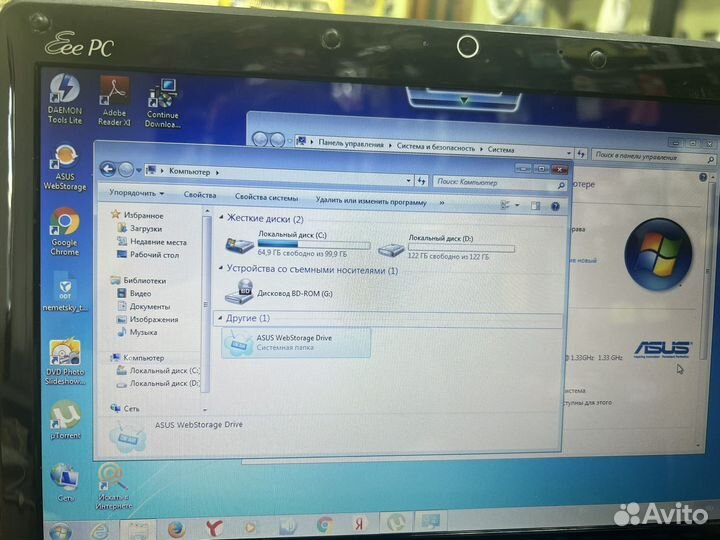720x540 pixels.
Task: Open Искать в Интернете desktop shortcut
Action: (113, 487)
